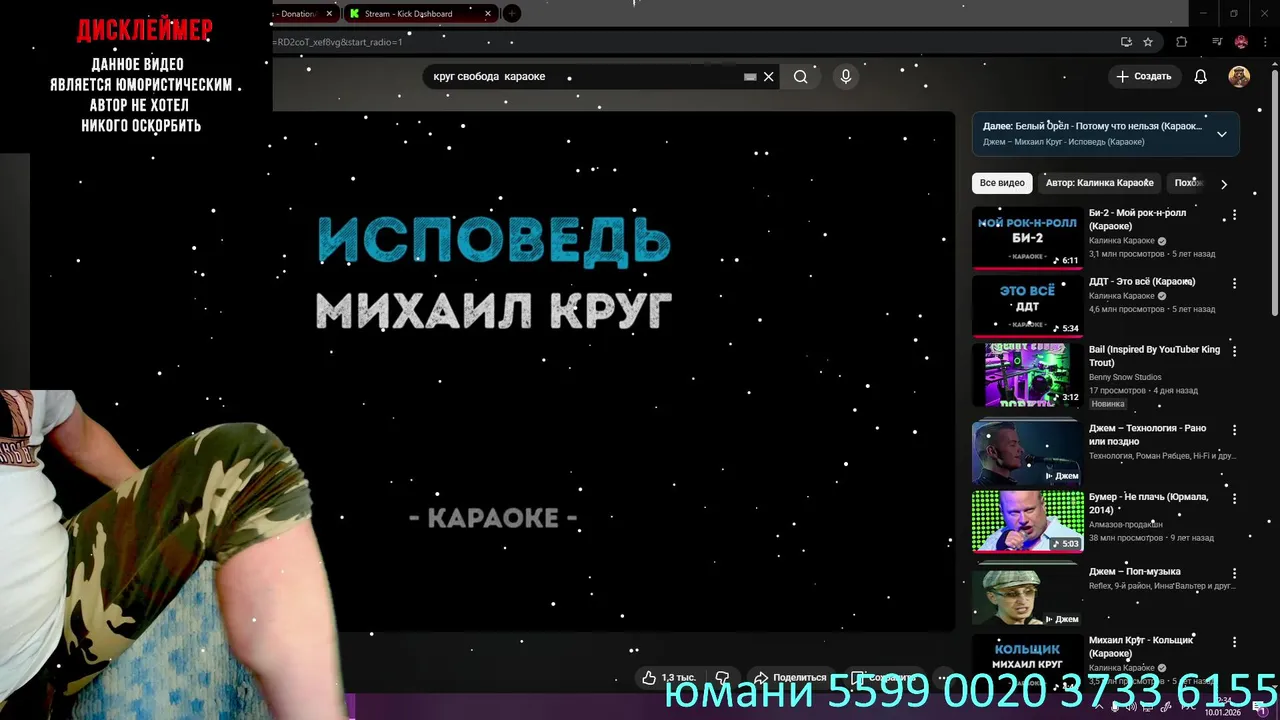Open Джем – Технология - Рано или поздно

click(1147, 434)
